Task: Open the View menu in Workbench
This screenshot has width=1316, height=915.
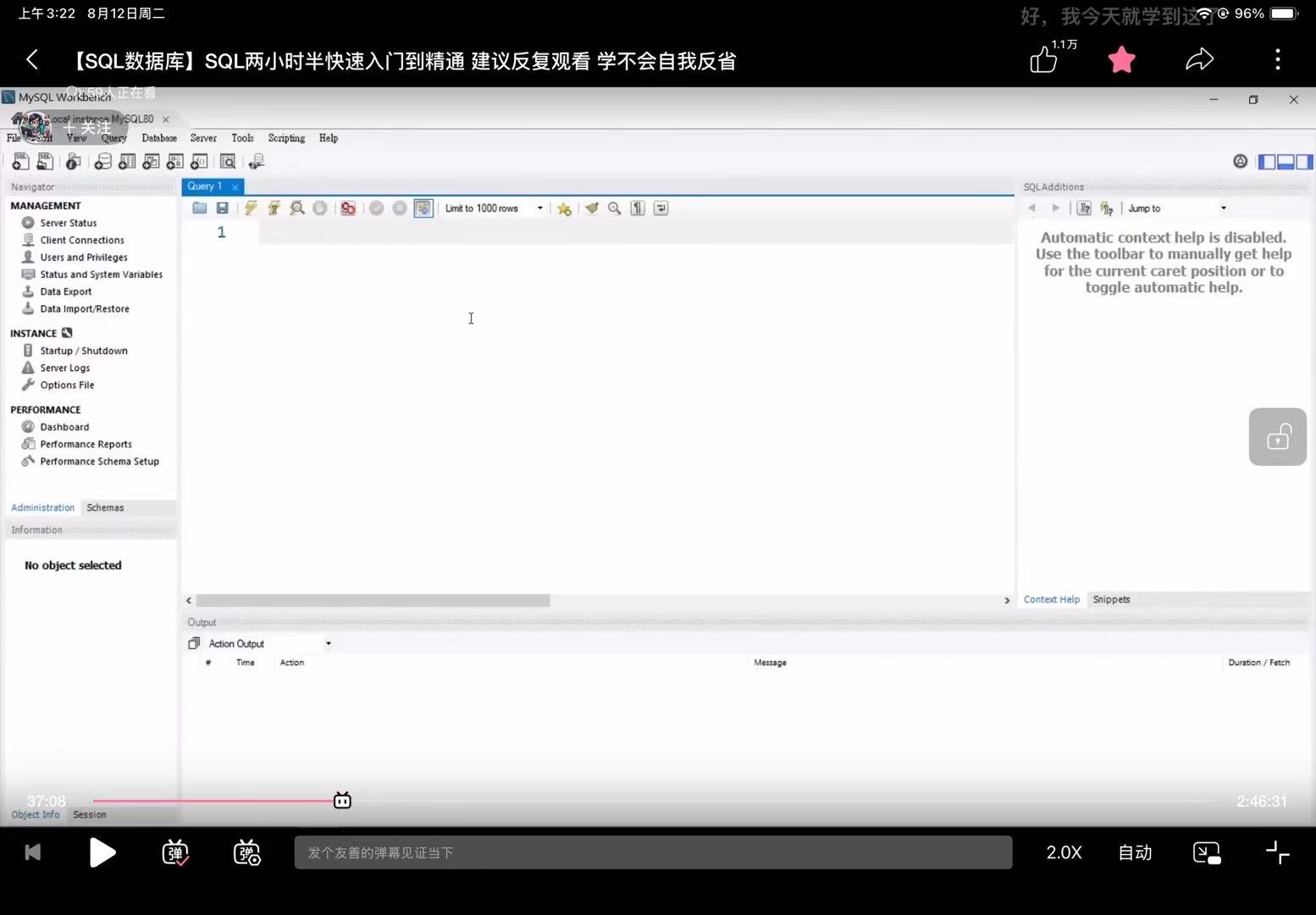Action: [77, 138]
